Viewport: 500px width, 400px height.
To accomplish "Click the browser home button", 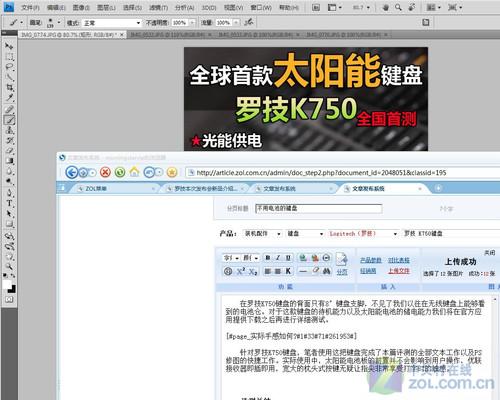I will click(134, 172).
